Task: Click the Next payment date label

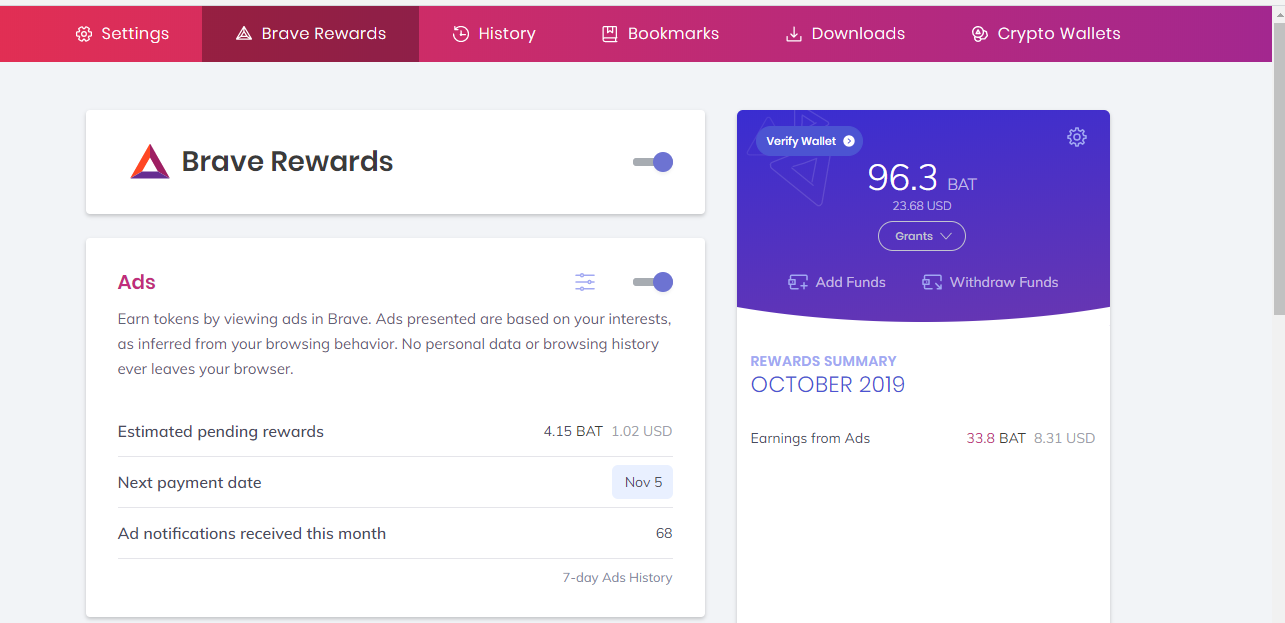Action: coord(189,483)
